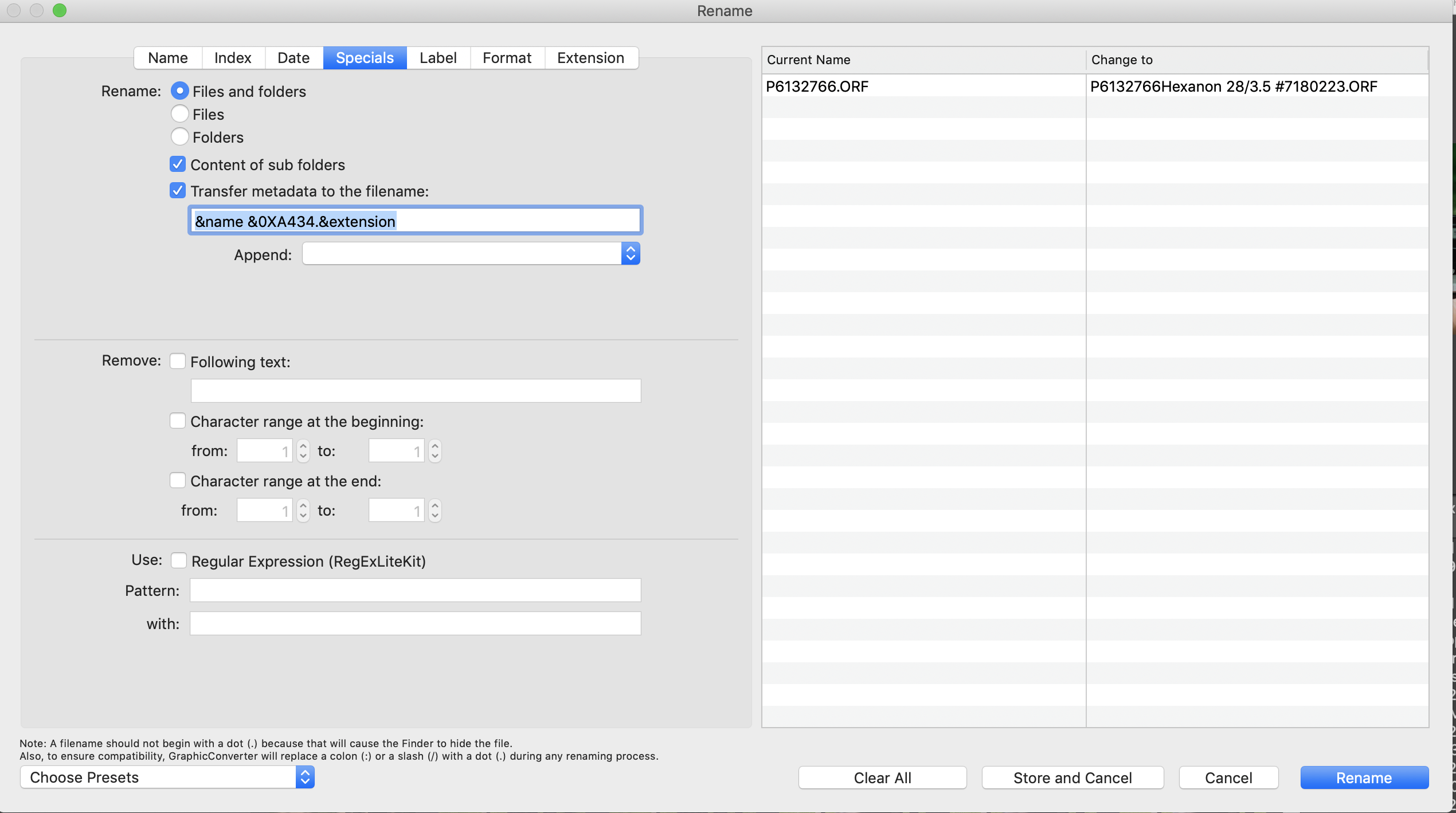Click the Name tab

tap(167, 57)
